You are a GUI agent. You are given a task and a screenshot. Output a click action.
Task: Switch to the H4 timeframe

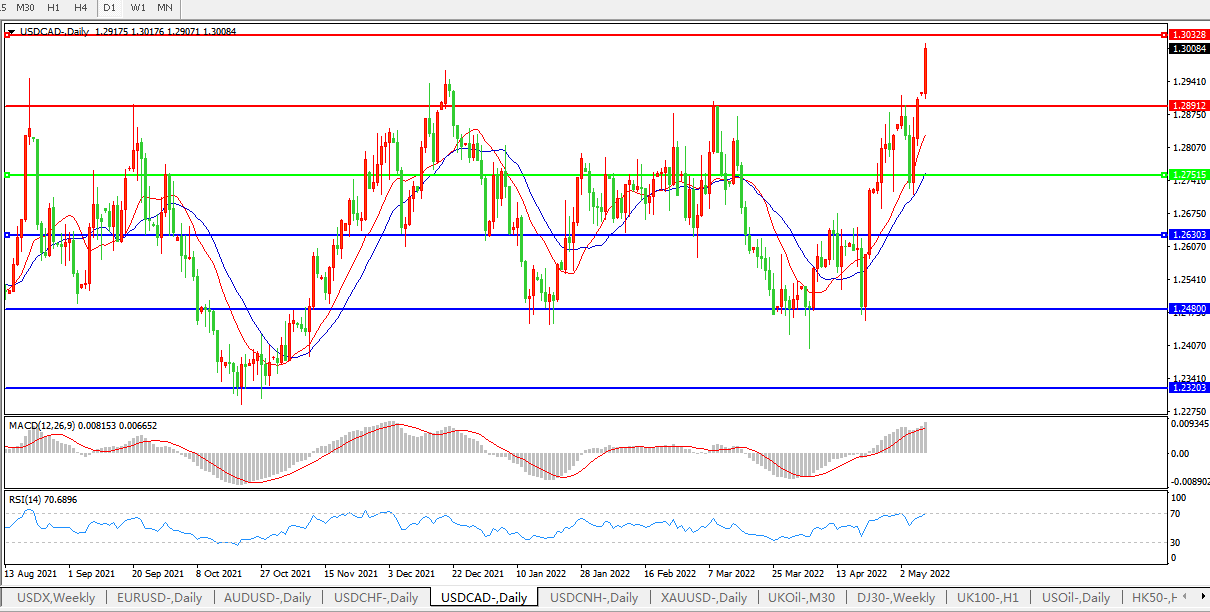[80, 8]
